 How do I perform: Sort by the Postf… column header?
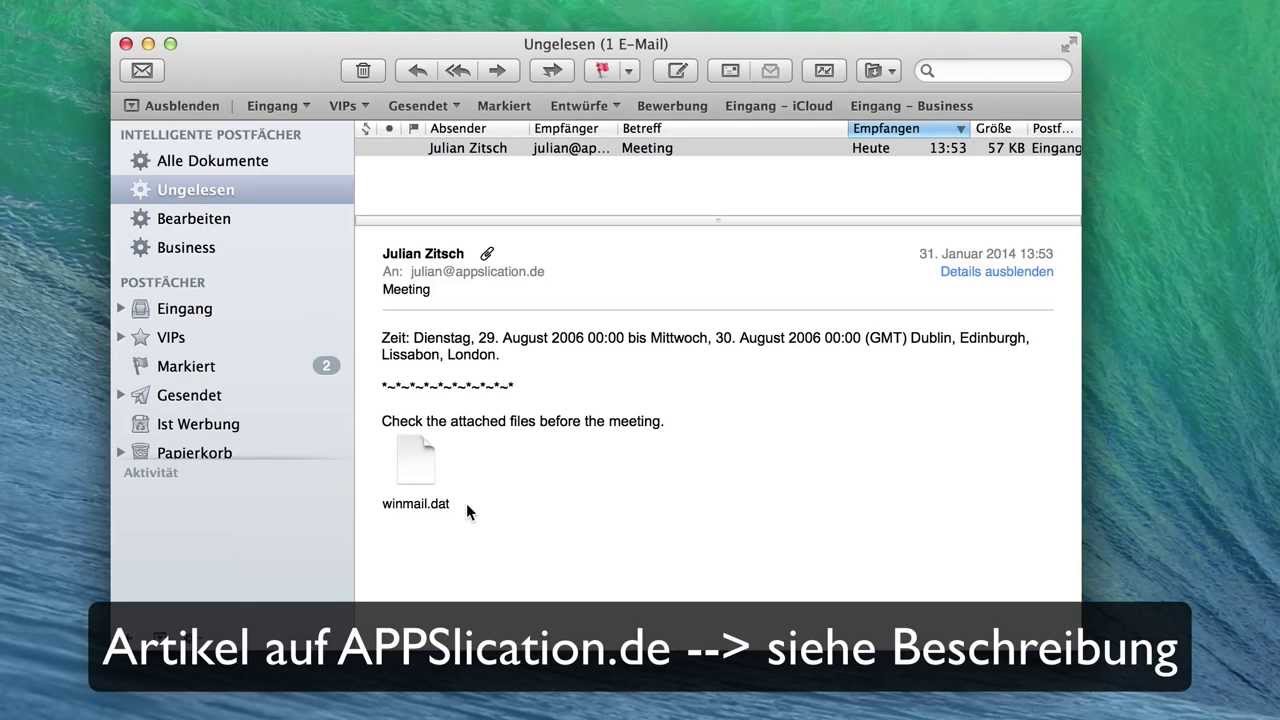point(1054,129)
